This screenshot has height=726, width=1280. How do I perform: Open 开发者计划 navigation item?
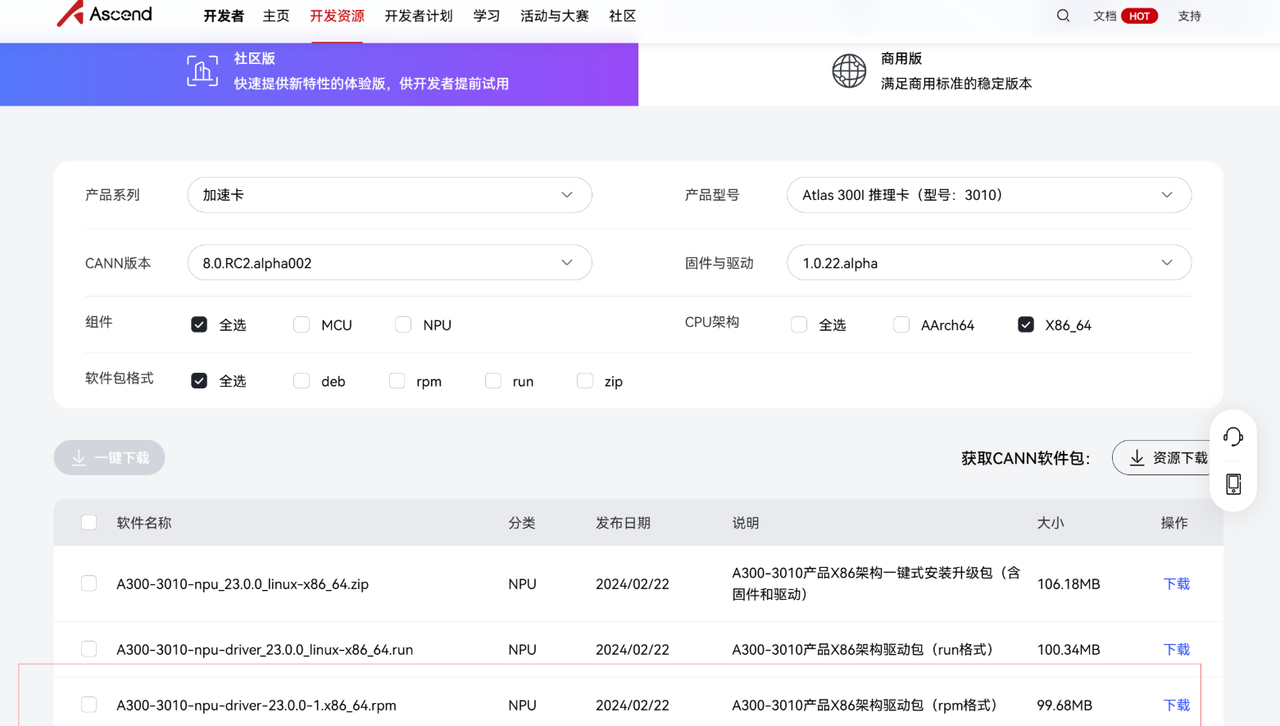[418, 16]
